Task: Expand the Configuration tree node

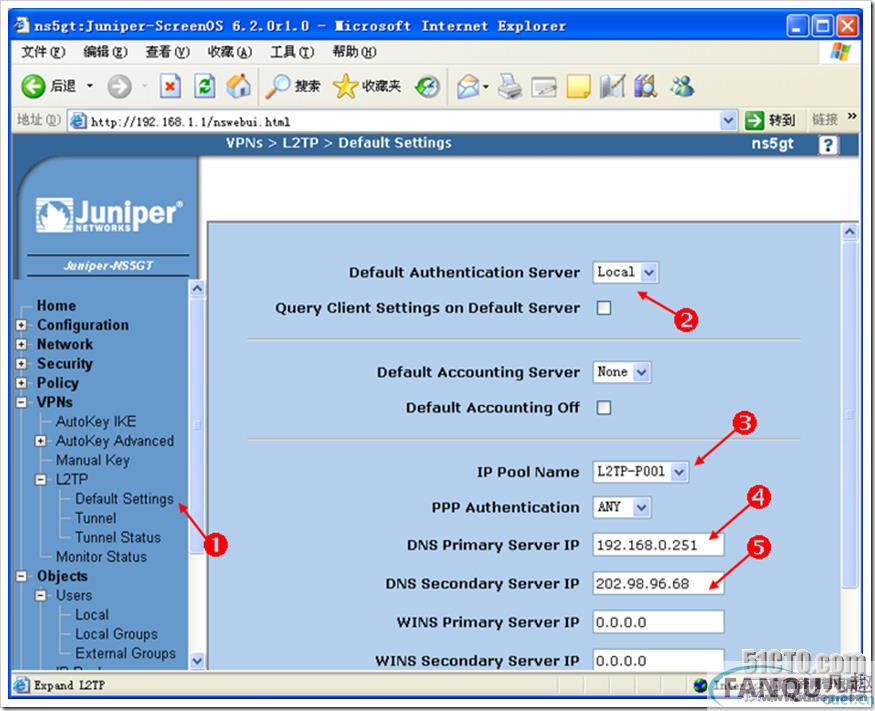Action: click(21, 325)
